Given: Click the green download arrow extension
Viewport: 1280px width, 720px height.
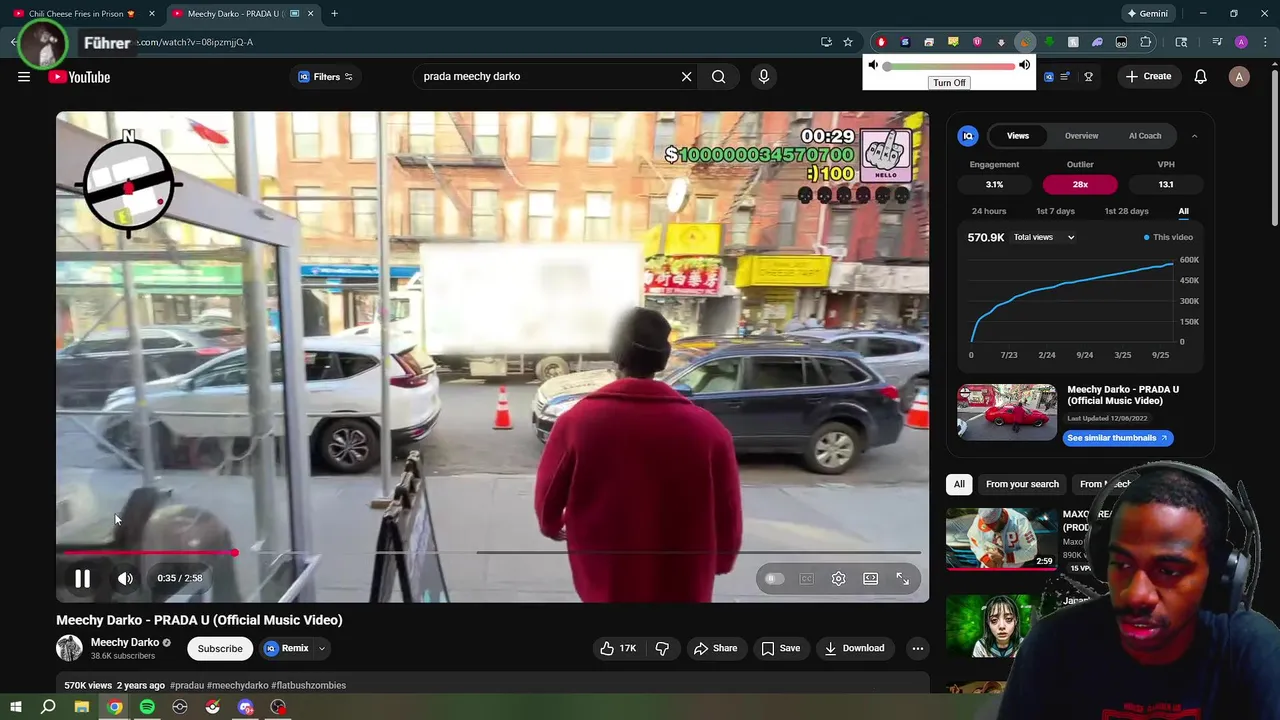Looking at the screenshot, I should (x=1049, y=42).
